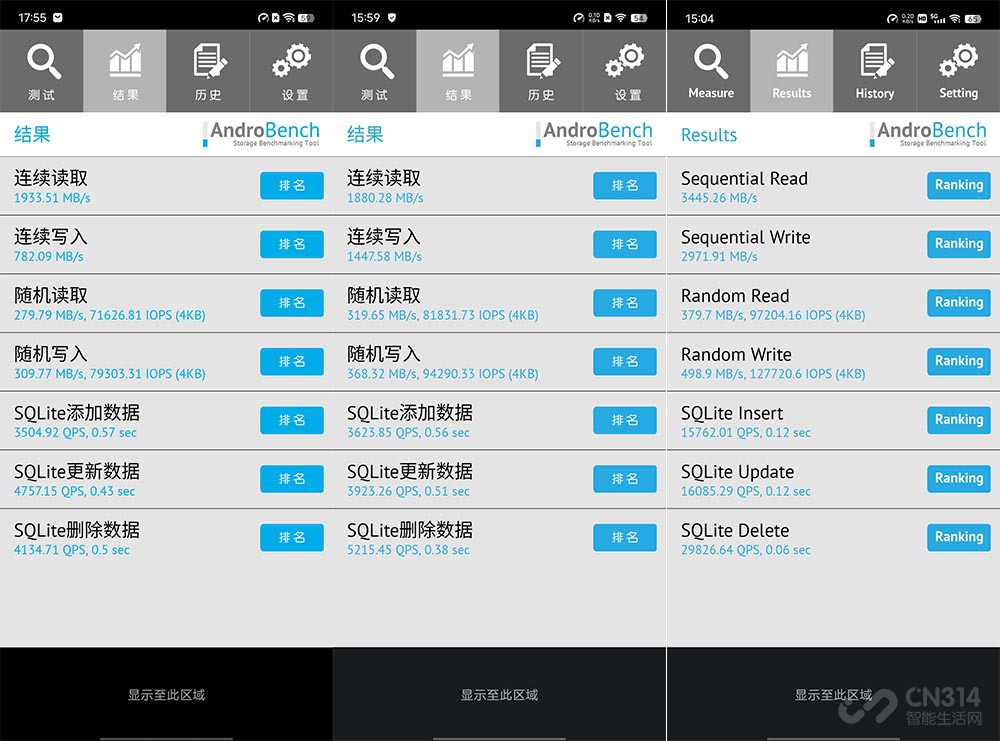Click Ranking button for Random Write

[x=958, y=361]
